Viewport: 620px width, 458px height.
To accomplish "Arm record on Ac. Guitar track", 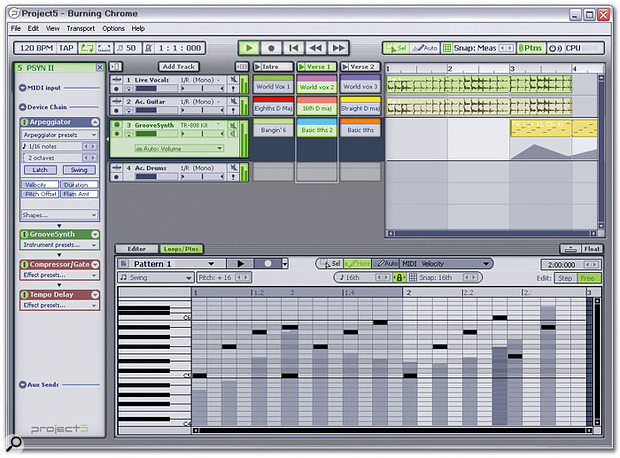I will [x=116, y=111].
